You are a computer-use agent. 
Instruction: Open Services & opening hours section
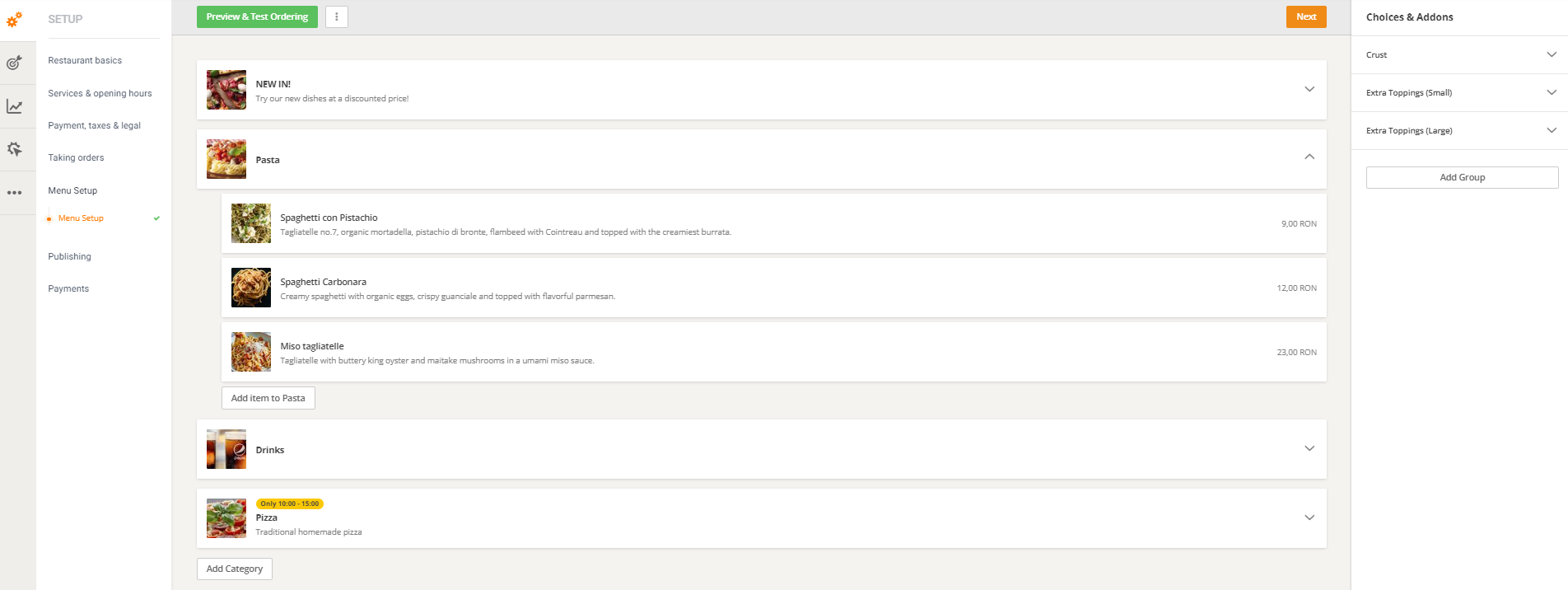[100, 93]
